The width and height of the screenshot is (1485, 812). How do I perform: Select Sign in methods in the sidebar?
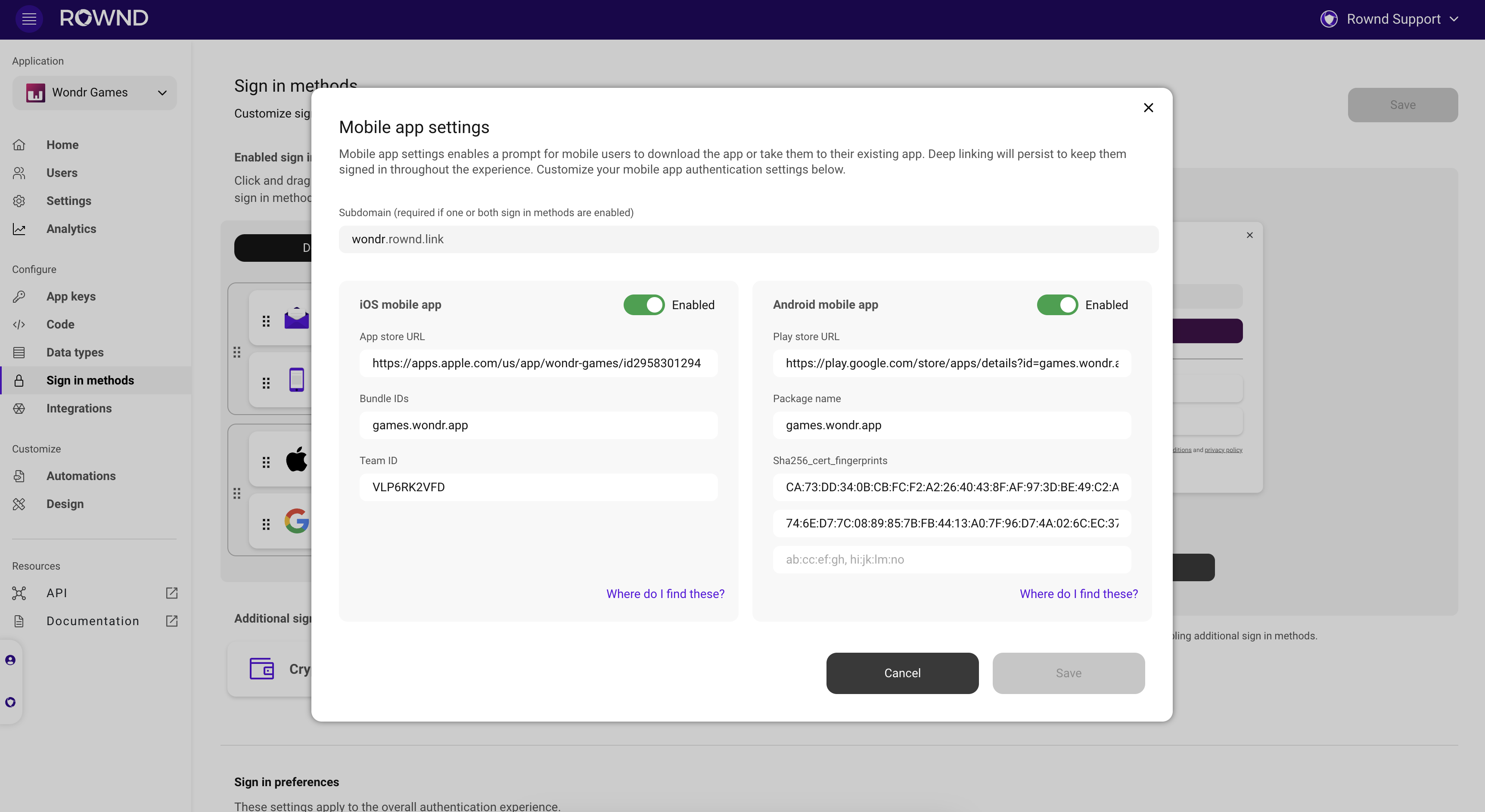click(90, 380)
